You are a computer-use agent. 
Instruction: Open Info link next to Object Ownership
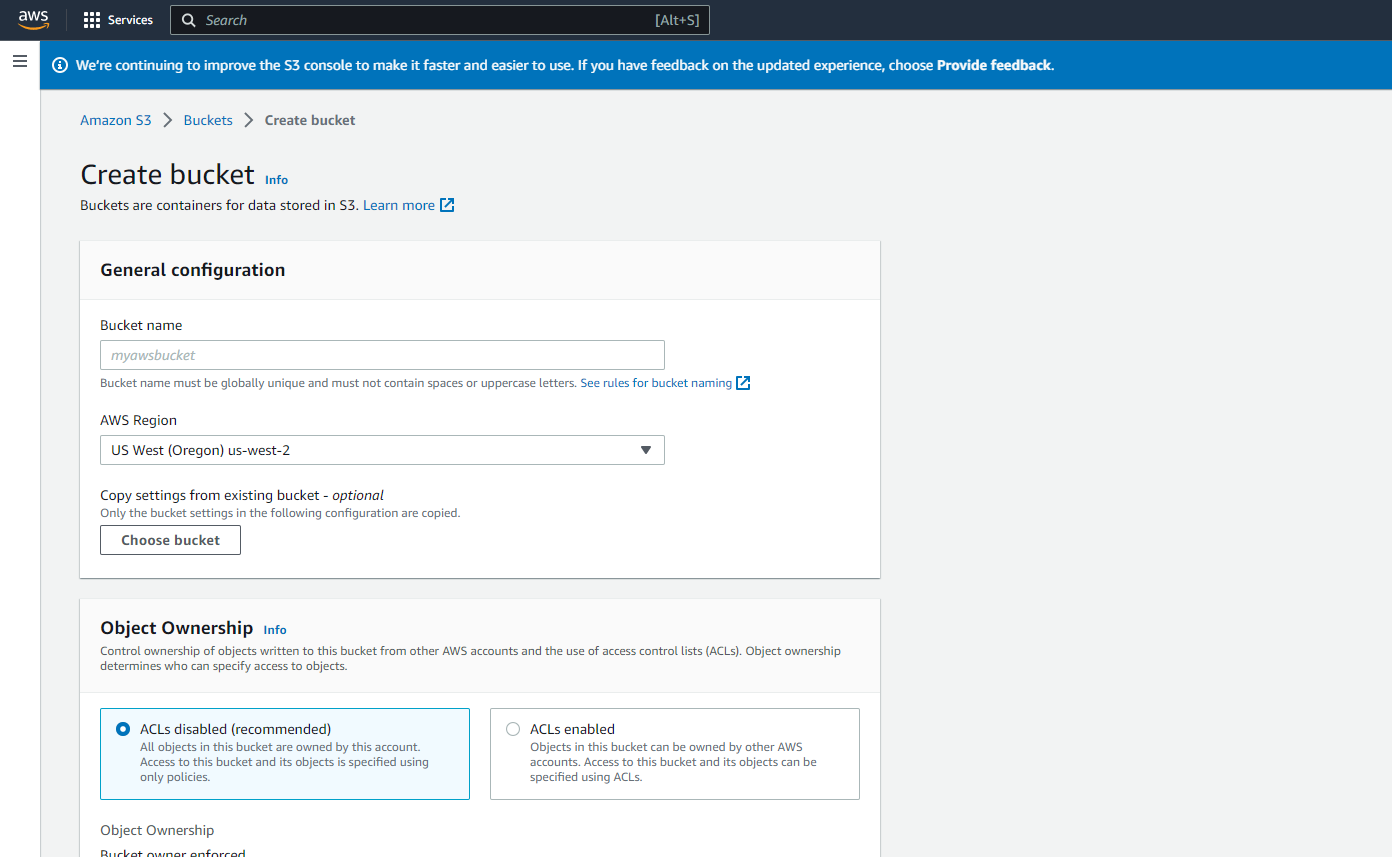click(275, 630)
